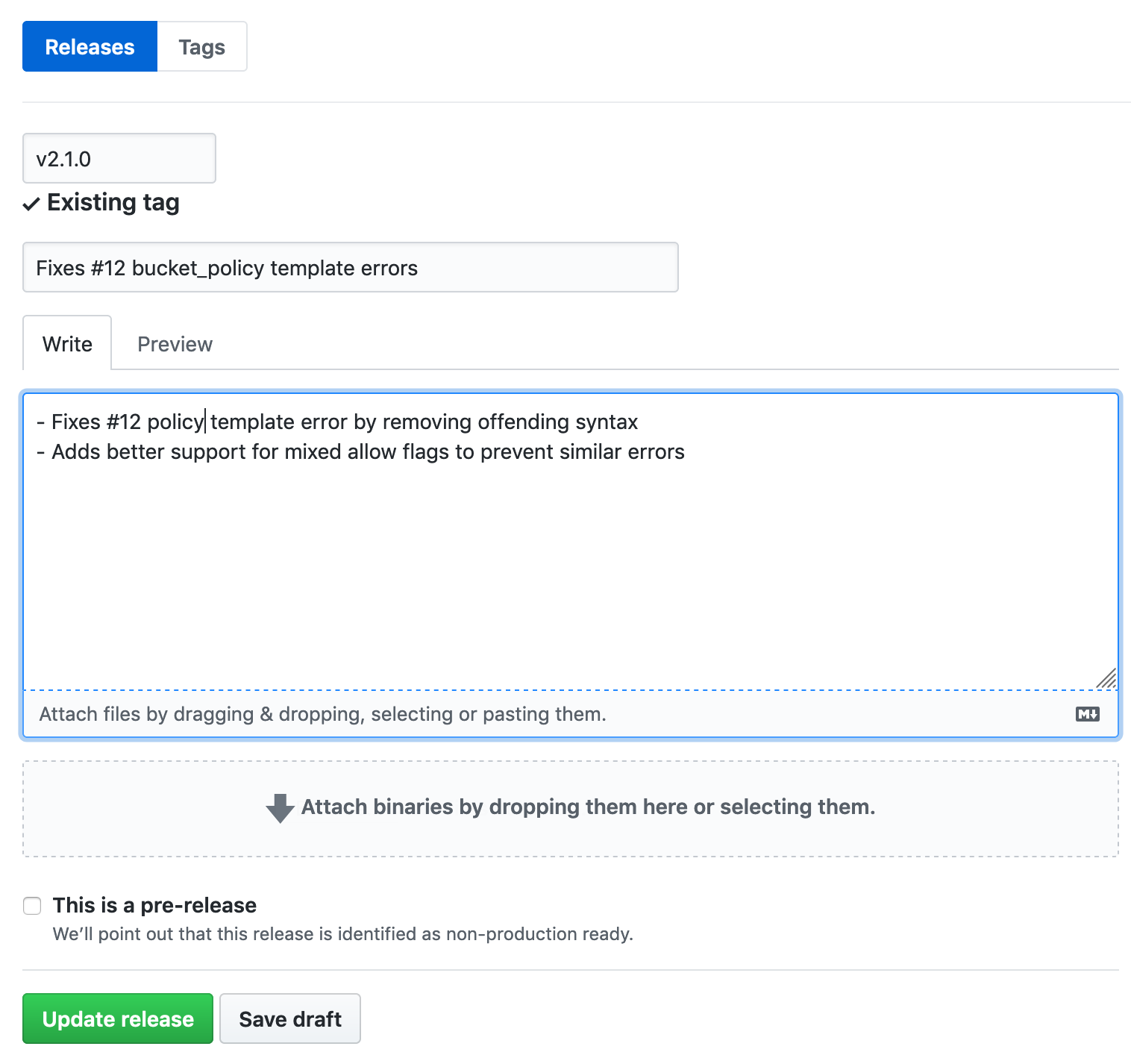
Task: Click the checkmark beside Existing tag
Action: coord(31,203)
